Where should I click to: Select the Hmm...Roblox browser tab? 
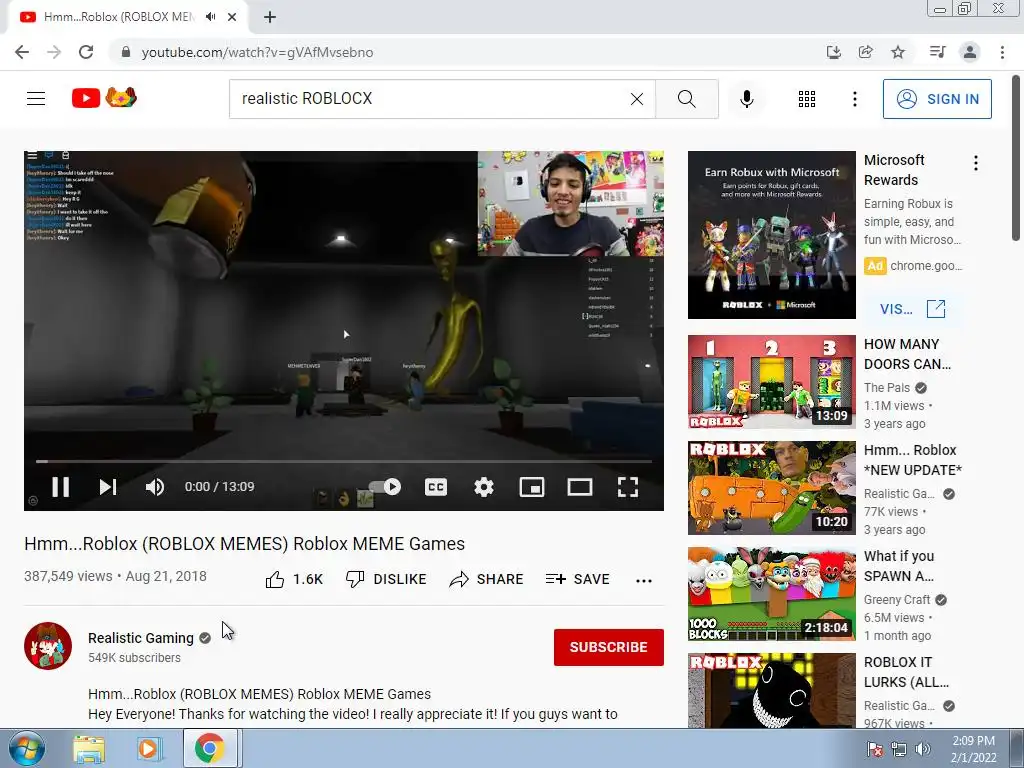[118, 17]
